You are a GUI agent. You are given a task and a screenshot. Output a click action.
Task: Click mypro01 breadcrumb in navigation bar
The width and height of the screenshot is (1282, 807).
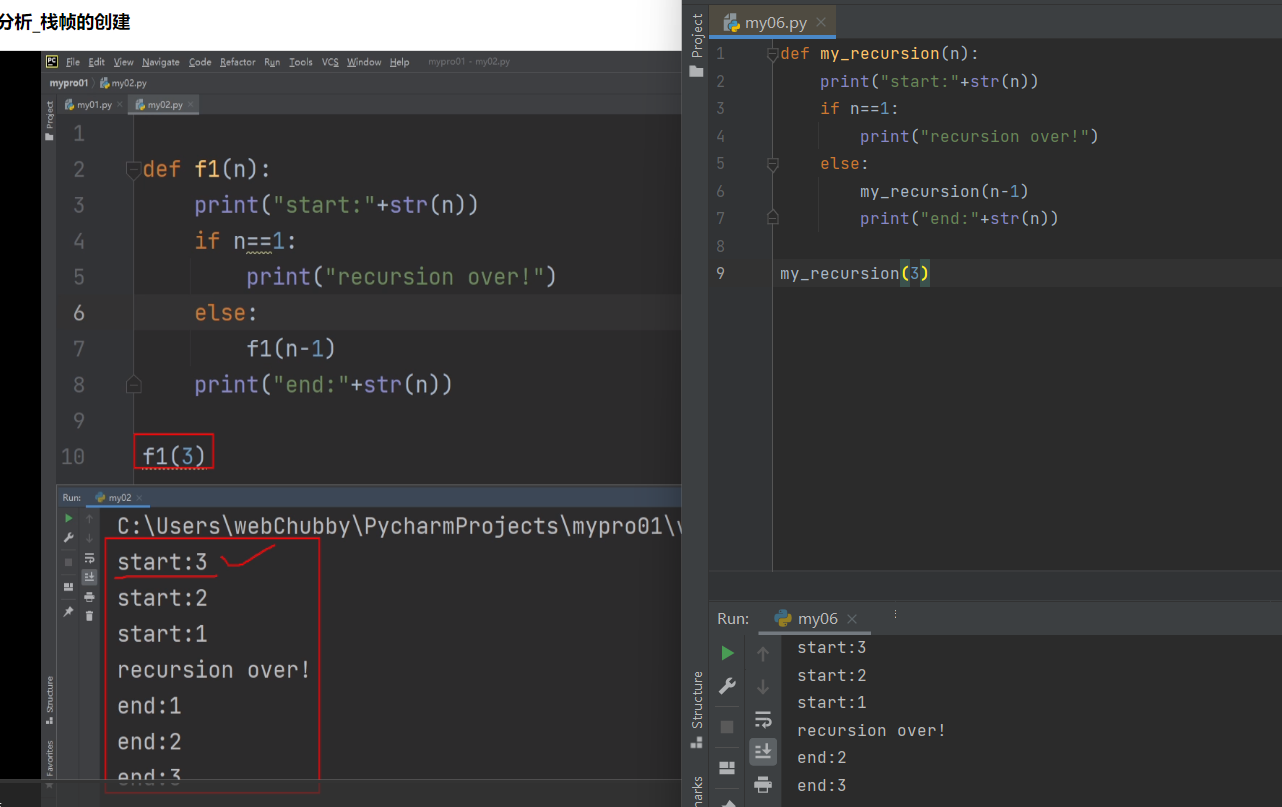coord(69,83)
